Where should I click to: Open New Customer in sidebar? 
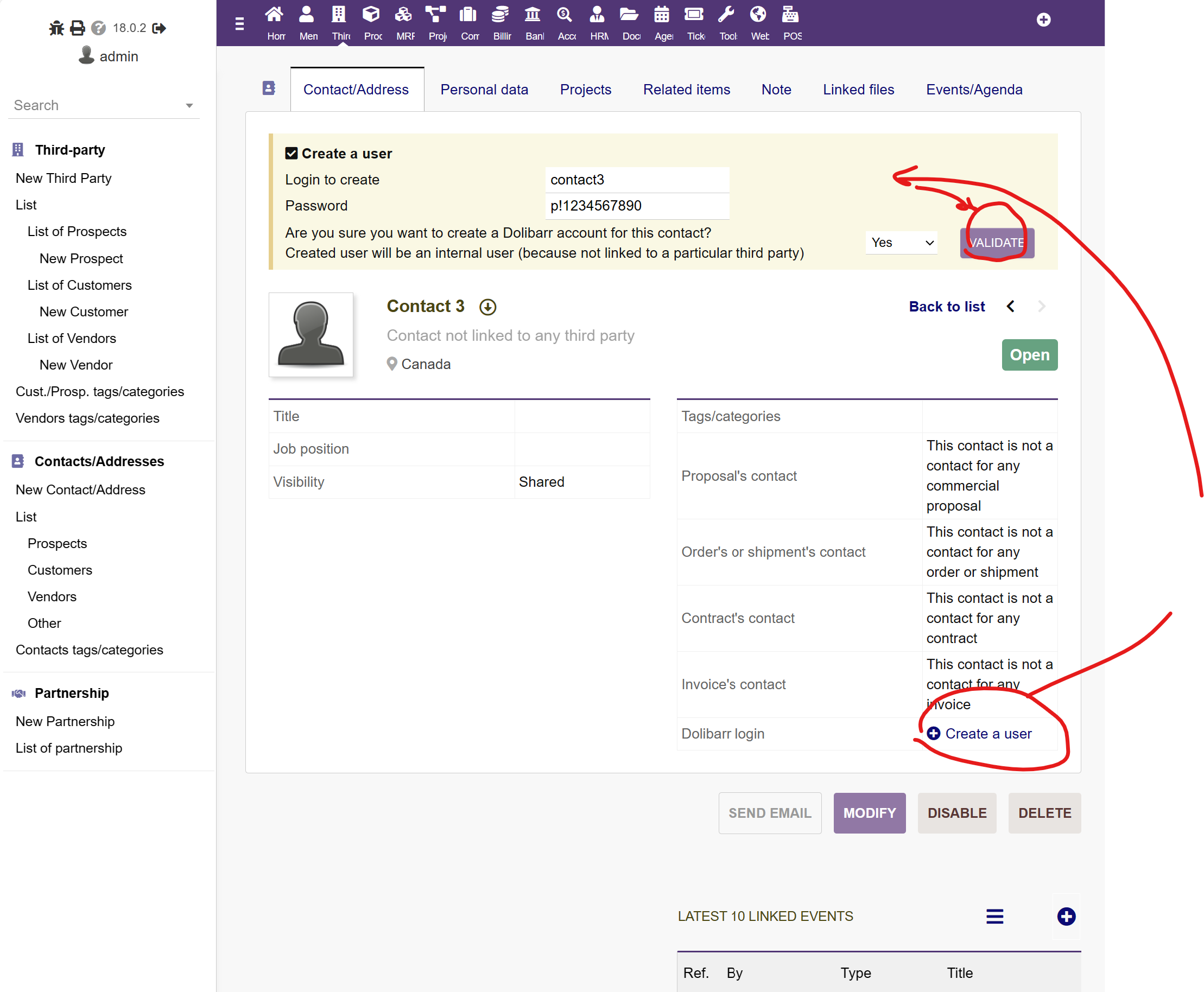(84, 312)
